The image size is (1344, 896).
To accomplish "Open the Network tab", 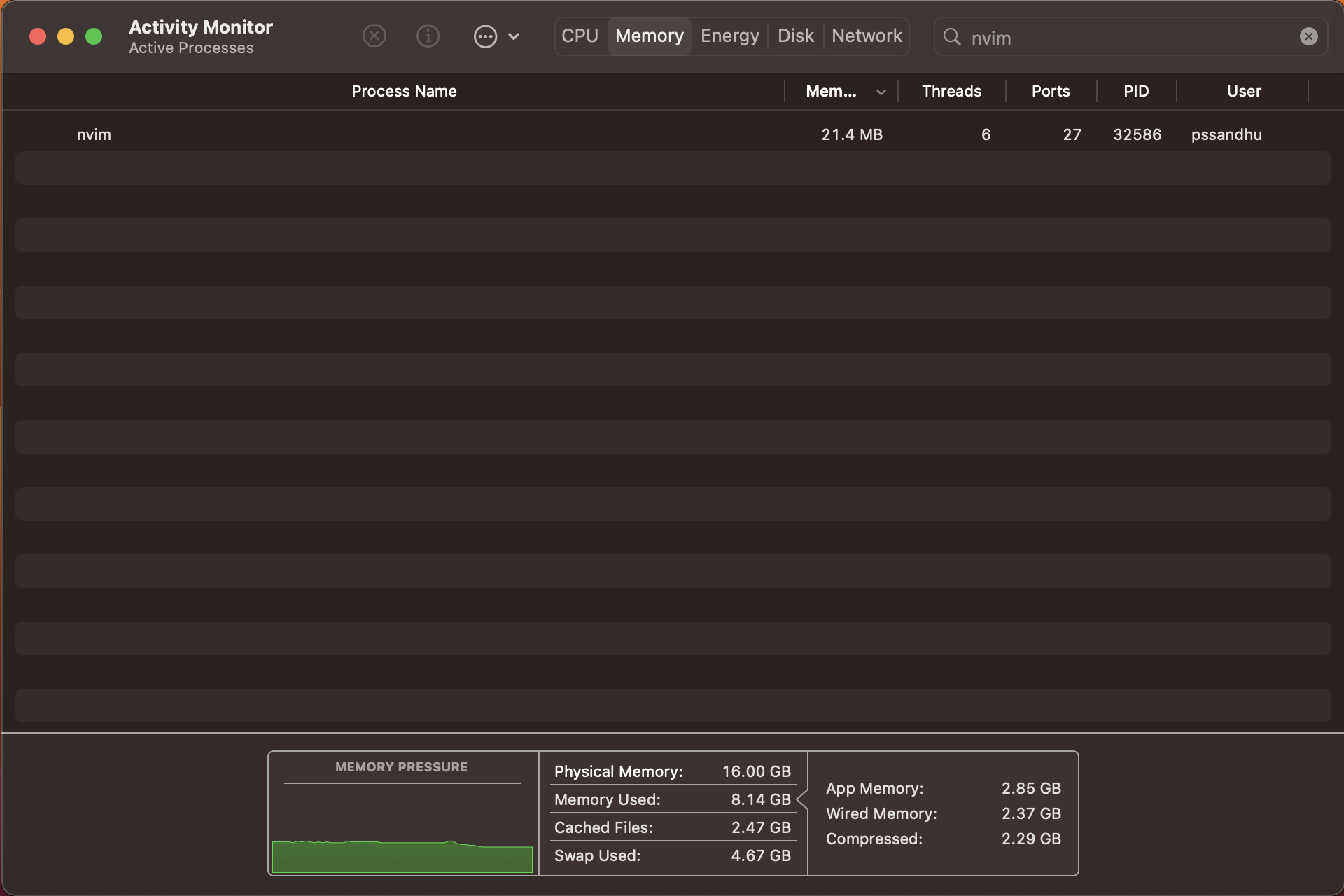I will 867,36.
